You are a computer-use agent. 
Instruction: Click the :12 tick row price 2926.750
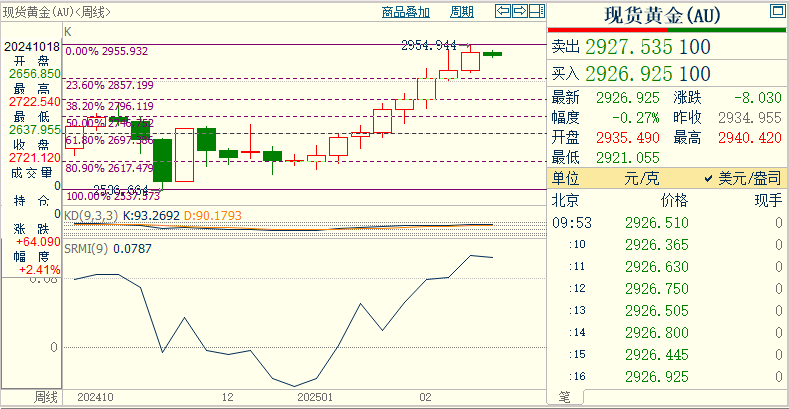[657, 289]
